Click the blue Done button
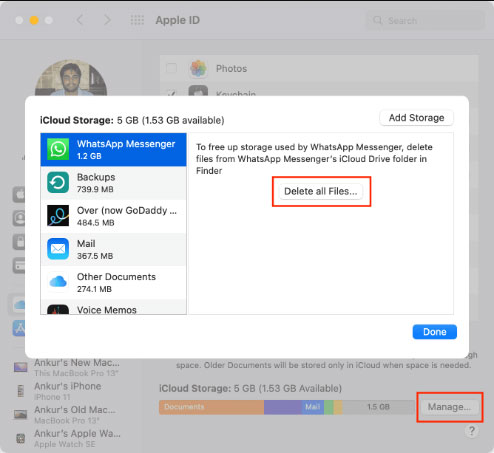Screen dimensions: 494x453 pyautogui.click(x=435, y=332)
